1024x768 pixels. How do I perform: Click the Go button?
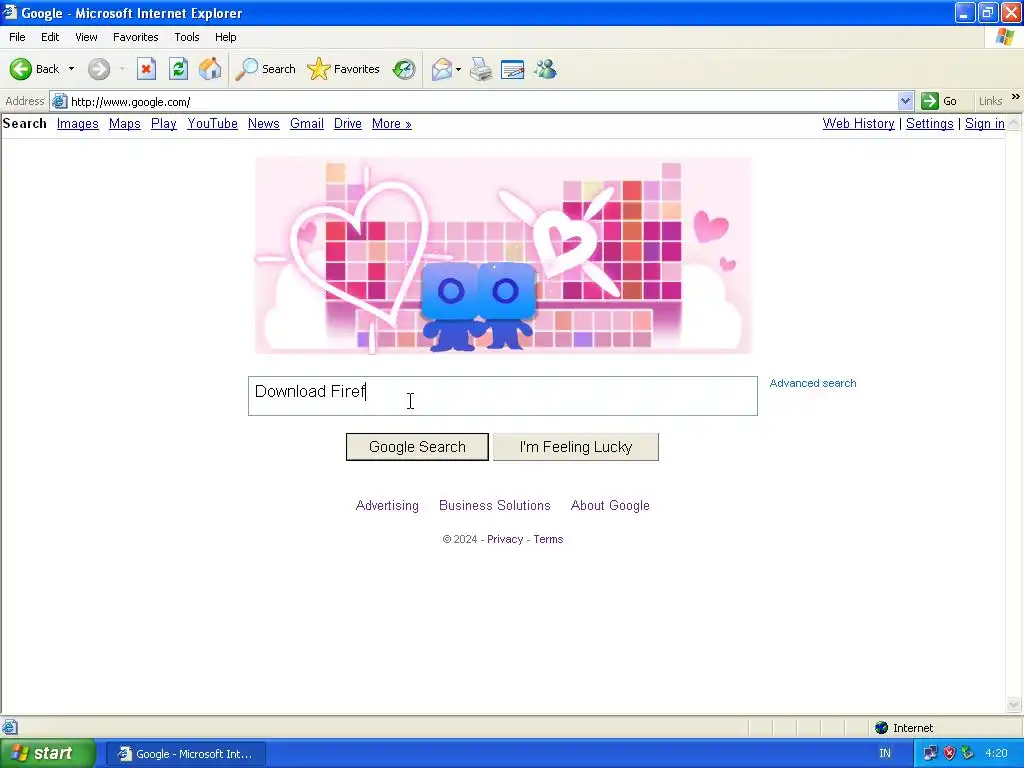(939, 101)
